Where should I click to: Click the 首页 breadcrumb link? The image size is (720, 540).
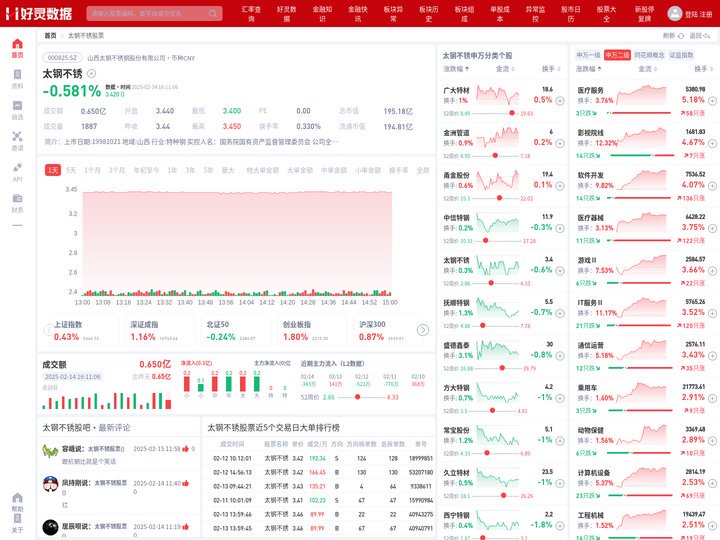coord(51,35)
